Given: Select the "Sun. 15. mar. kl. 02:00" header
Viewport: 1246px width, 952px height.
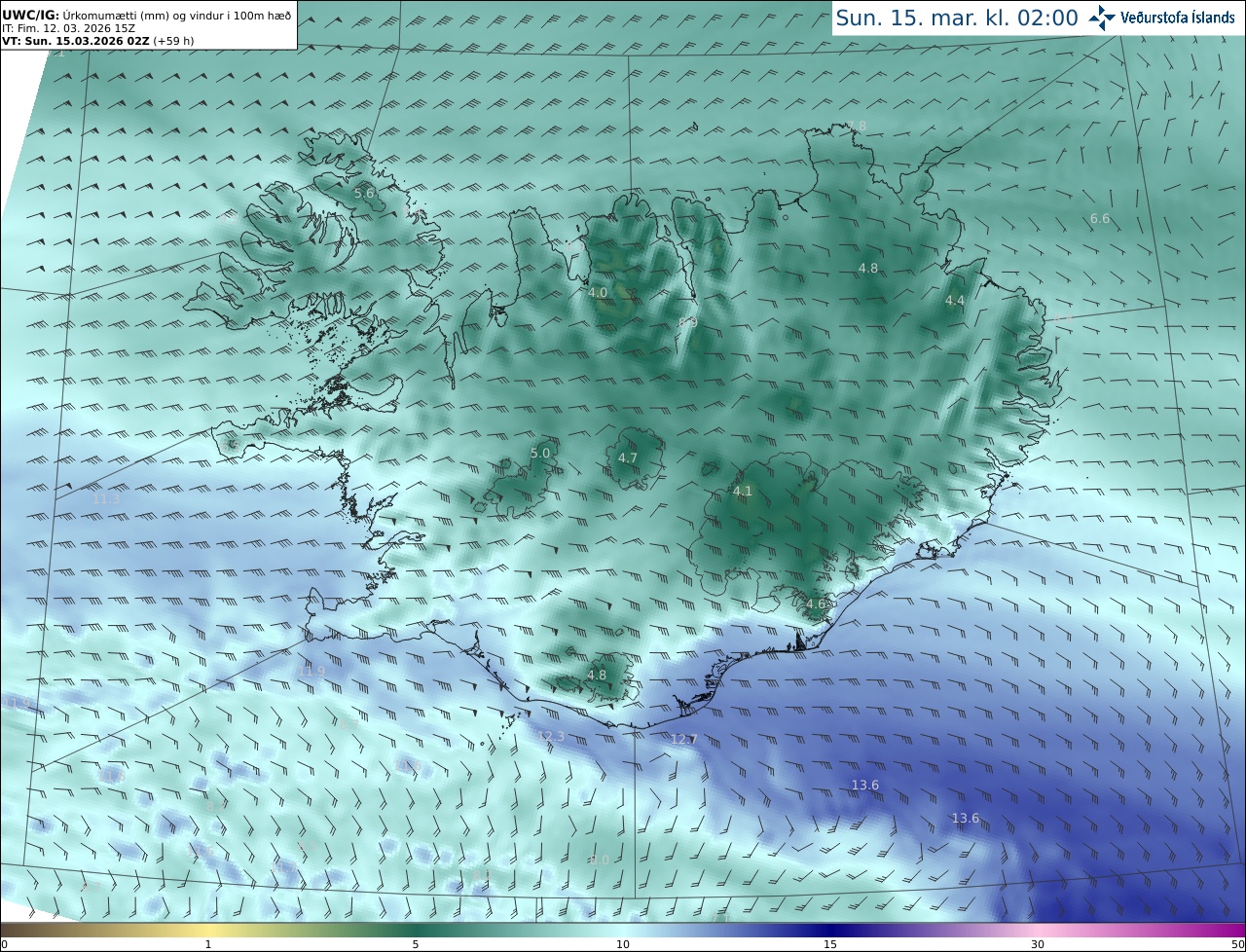Looking at the screenshot, I should point(957,18).
